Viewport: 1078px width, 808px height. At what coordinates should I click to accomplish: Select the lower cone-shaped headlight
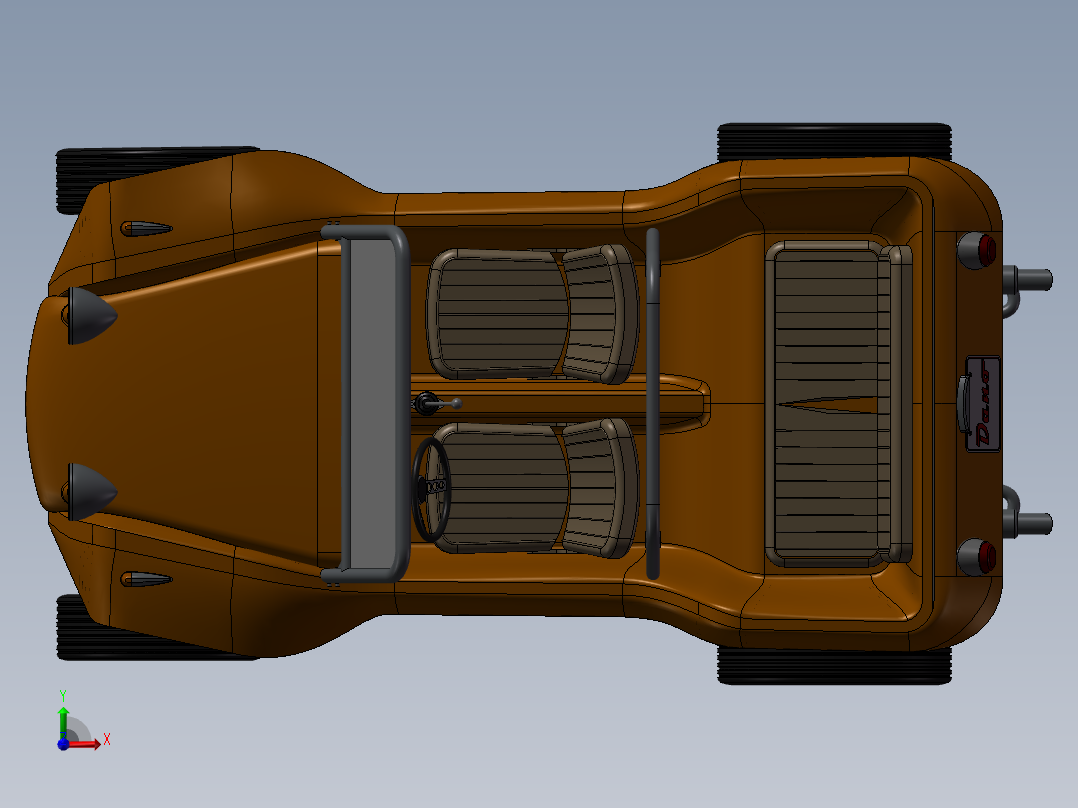click(x=91, y=492)
